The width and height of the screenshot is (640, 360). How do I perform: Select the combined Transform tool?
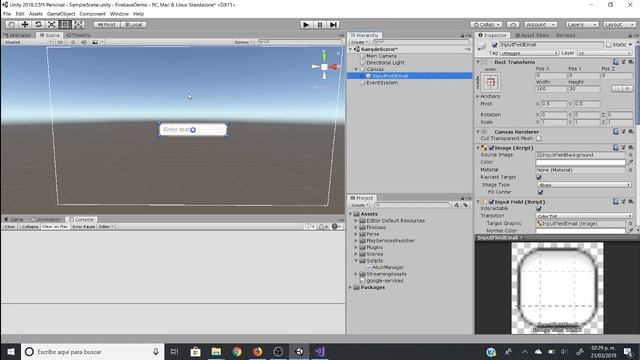[x=79, y=24]
